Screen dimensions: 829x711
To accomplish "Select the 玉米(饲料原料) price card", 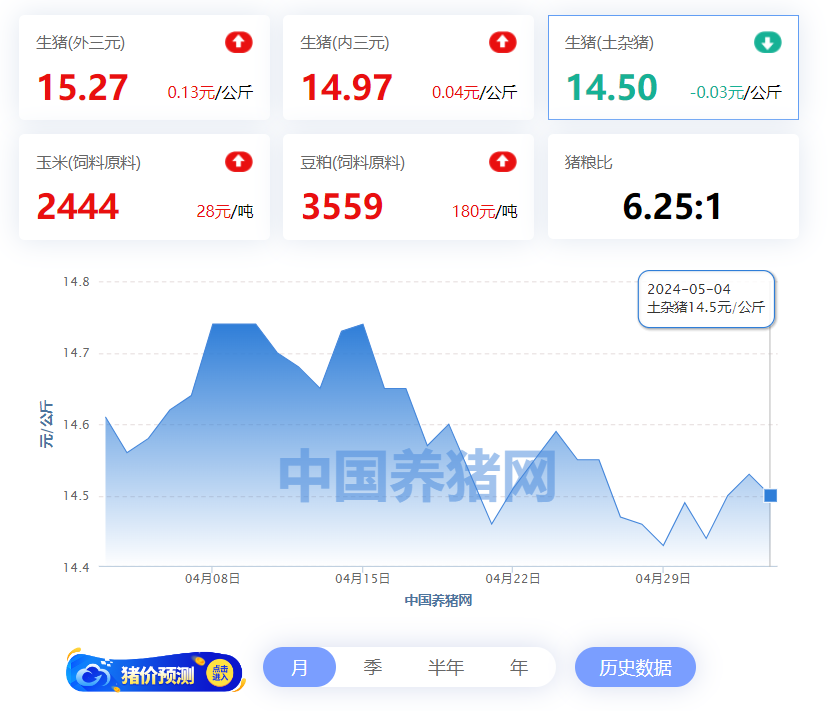I will [144, 187].
